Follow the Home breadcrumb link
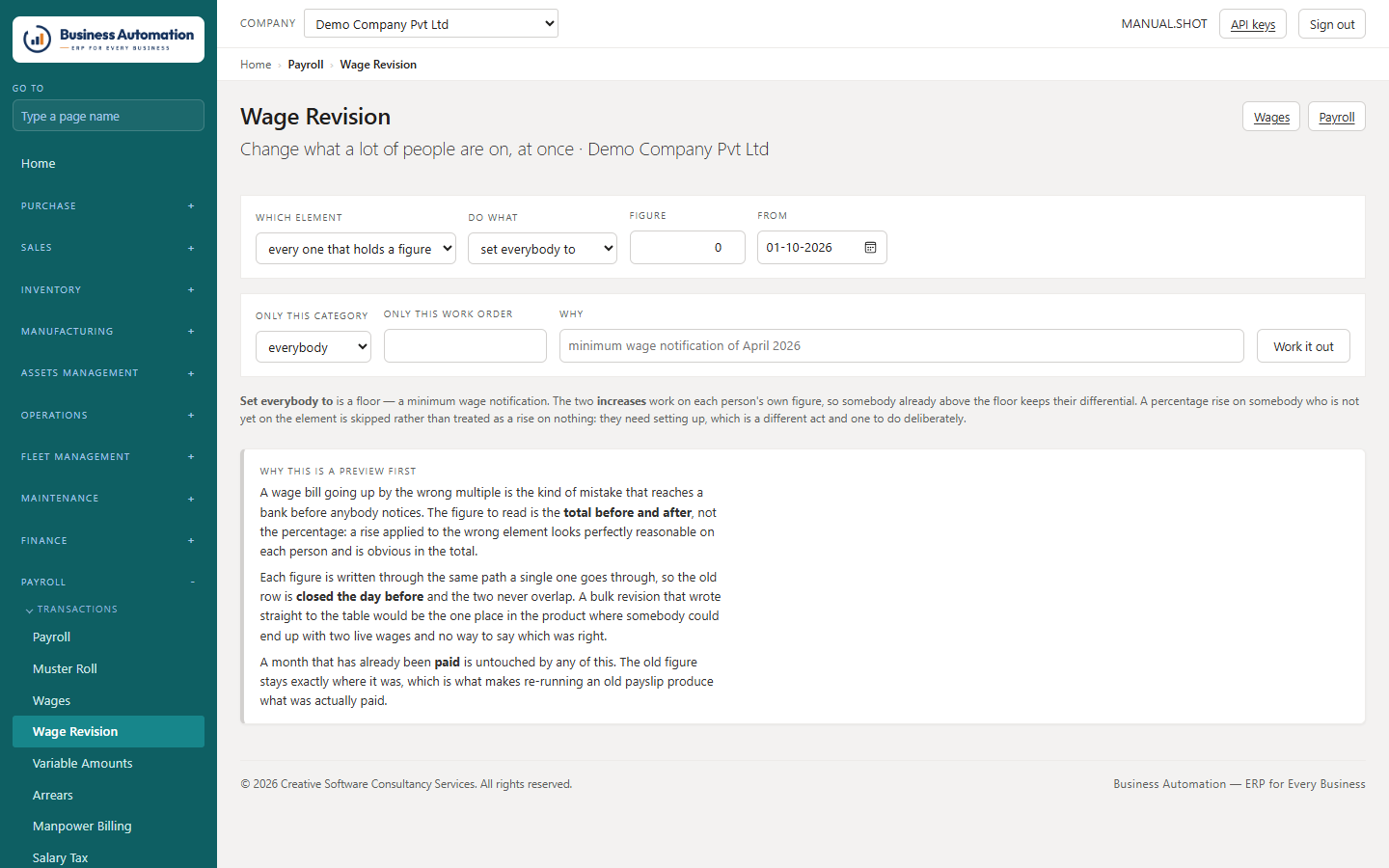The image size is (1389, 868). pos(256,65)
